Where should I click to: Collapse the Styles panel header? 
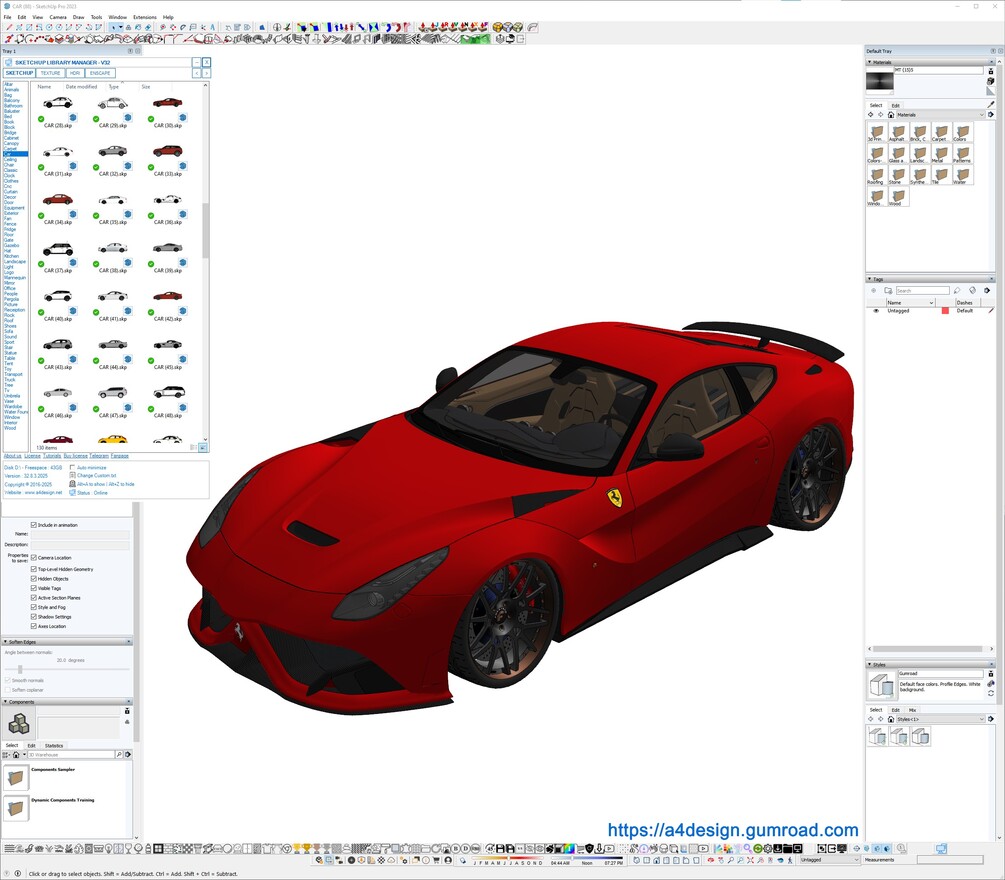coord(930,665)
